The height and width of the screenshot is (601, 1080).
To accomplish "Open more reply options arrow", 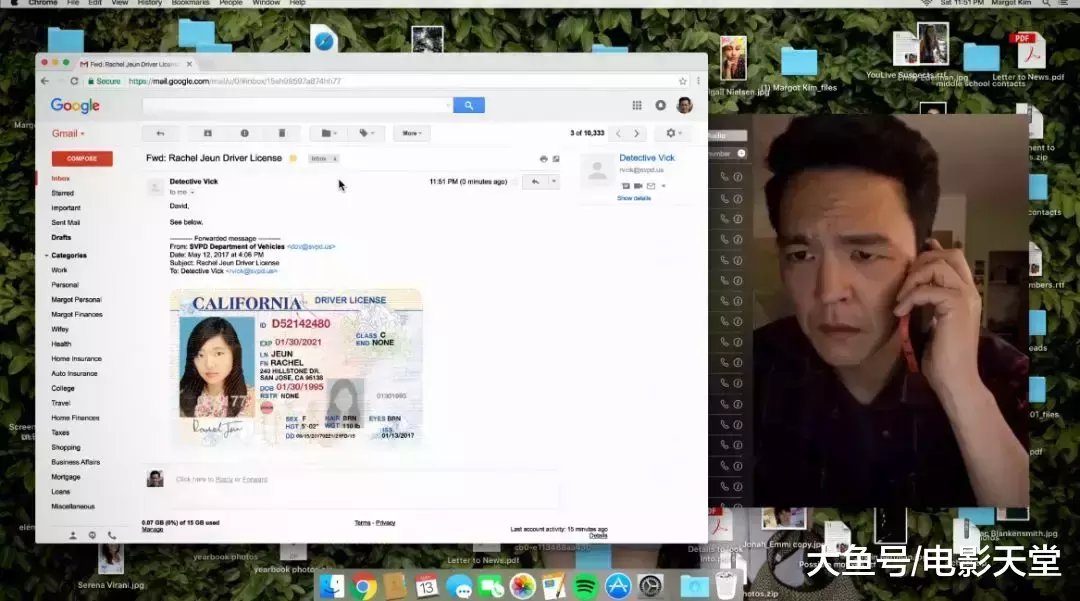I will [554, 182].
